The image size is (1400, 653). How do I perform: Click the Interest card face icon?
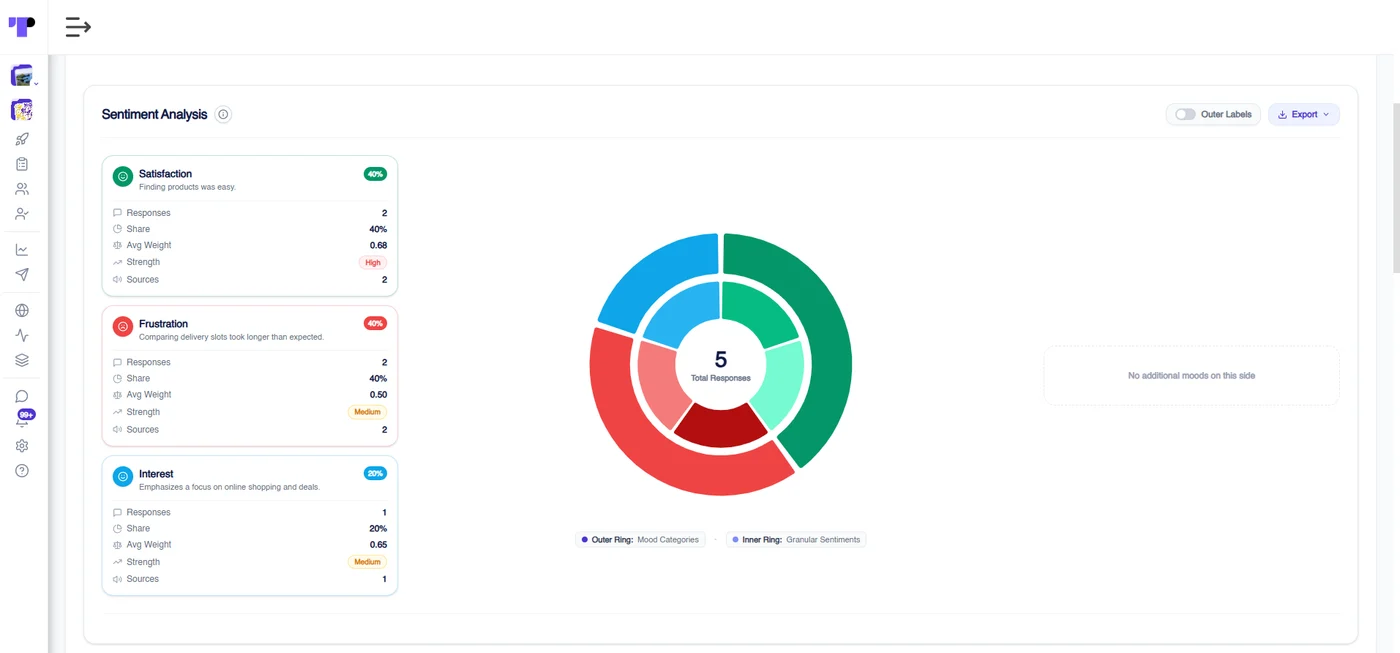[123, 477]
